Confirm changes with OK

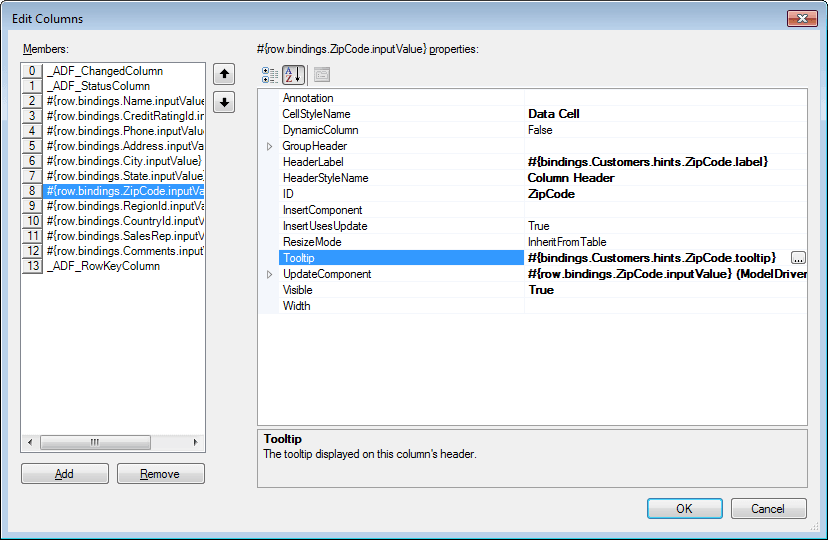click(x=684, y=508)
